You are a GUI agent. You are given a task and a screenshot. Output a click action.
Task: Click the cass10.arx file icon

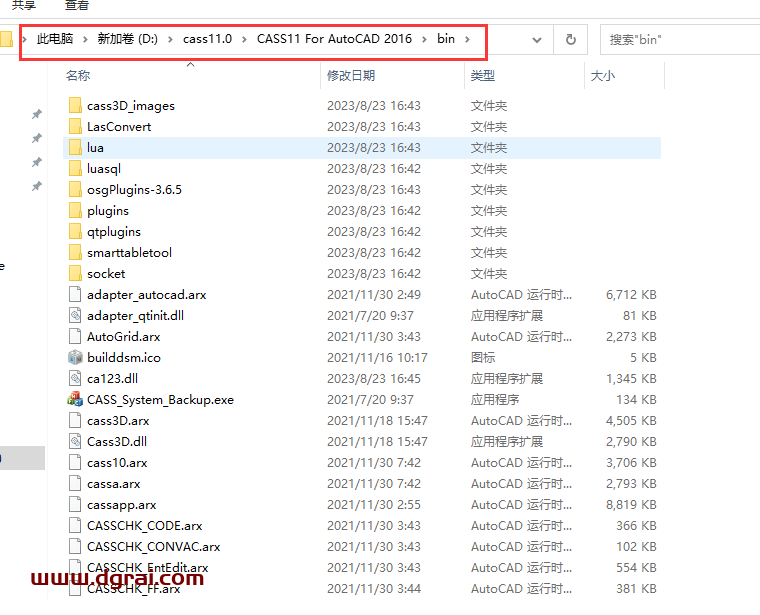(x=75, y=462)
